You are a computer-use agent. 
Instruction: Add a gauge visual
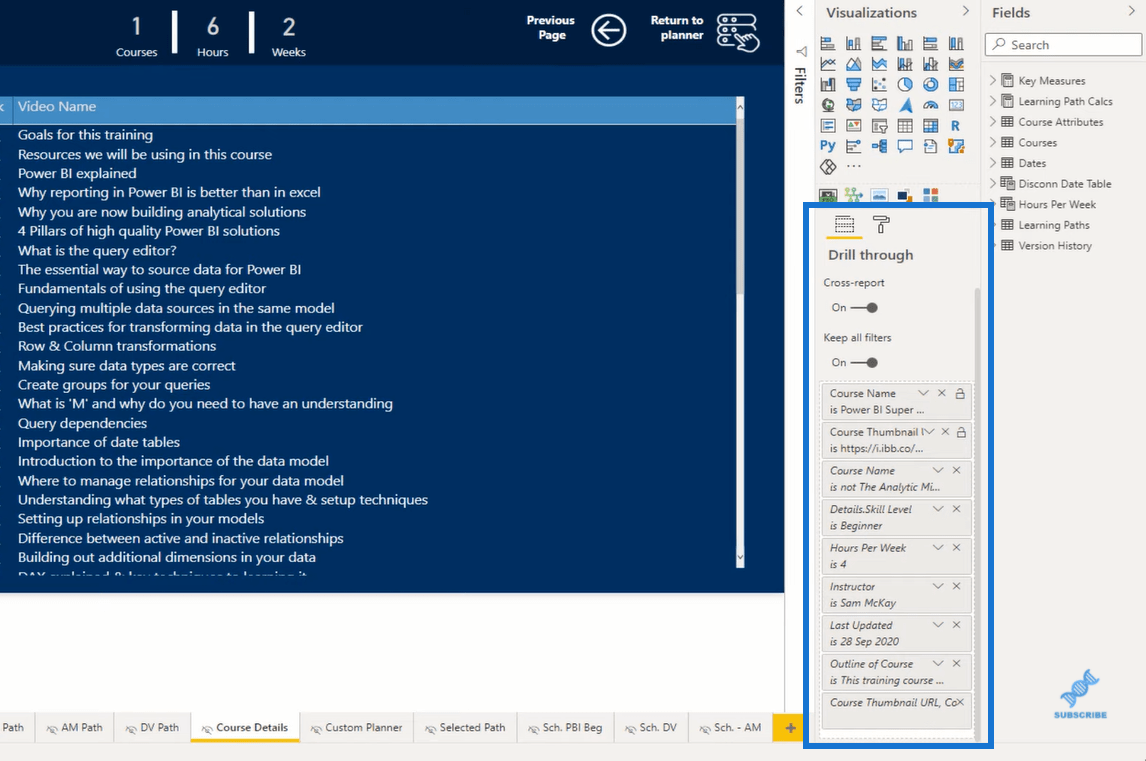pyautogui.click(x=930, y=105)
